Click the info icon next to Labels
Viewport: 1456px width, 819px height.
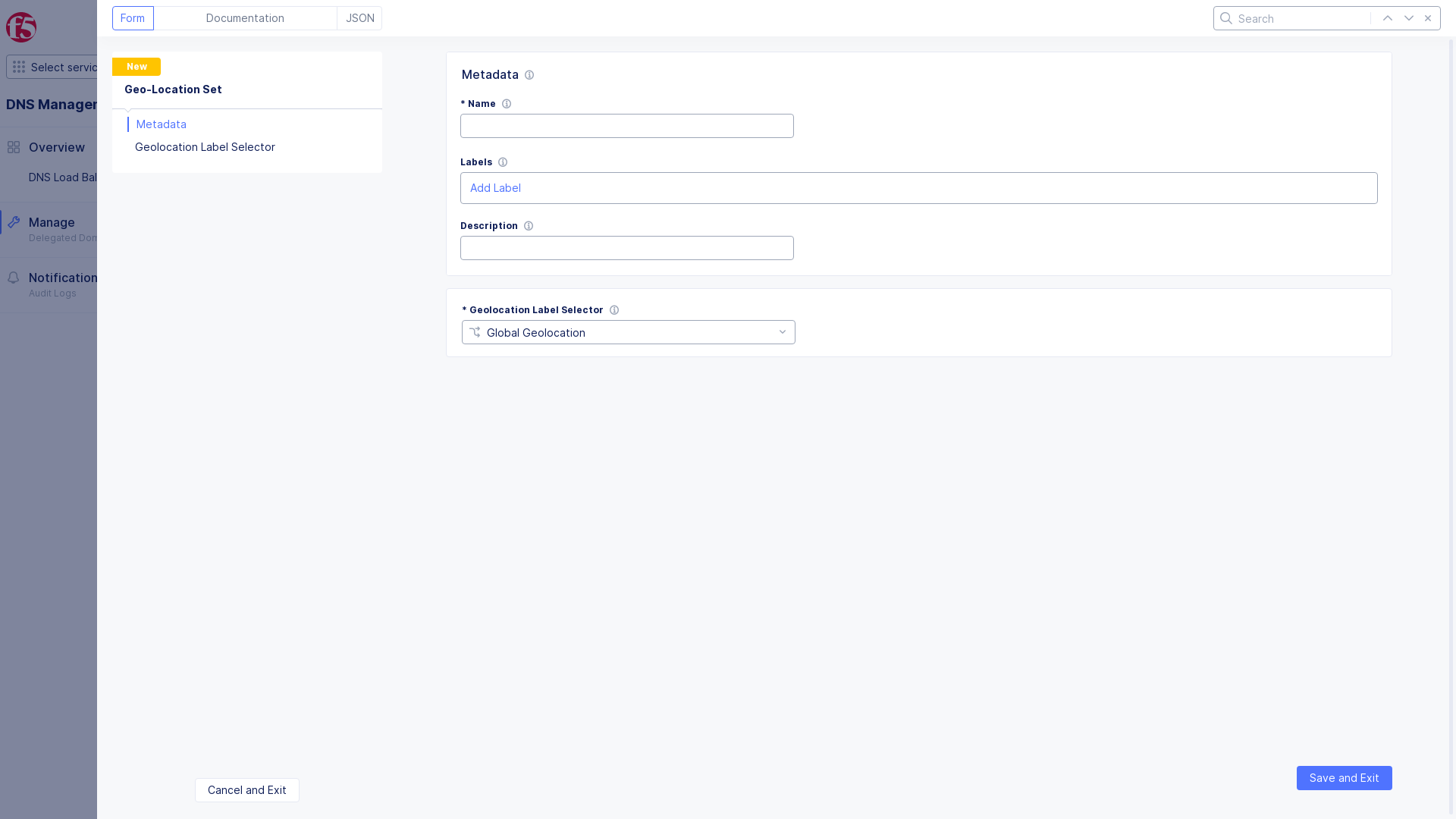pos(504,162)
